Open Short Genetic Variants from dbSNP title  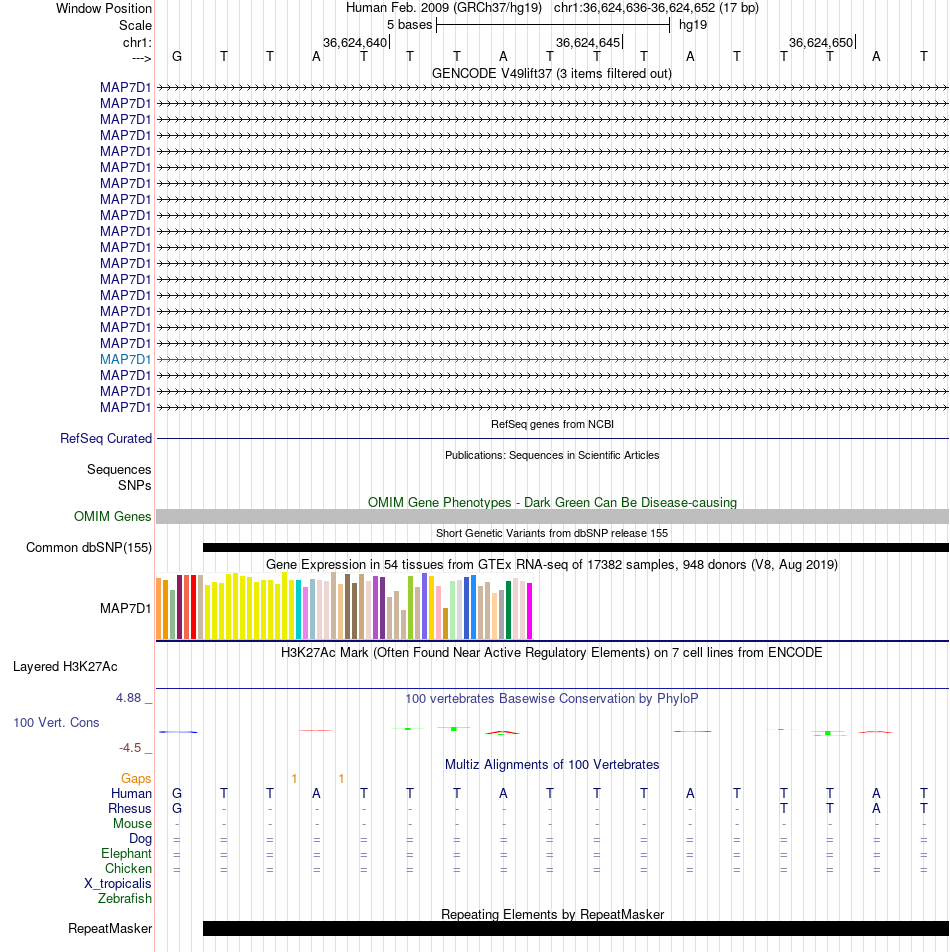pyautogui.click(x=552, y=533)
